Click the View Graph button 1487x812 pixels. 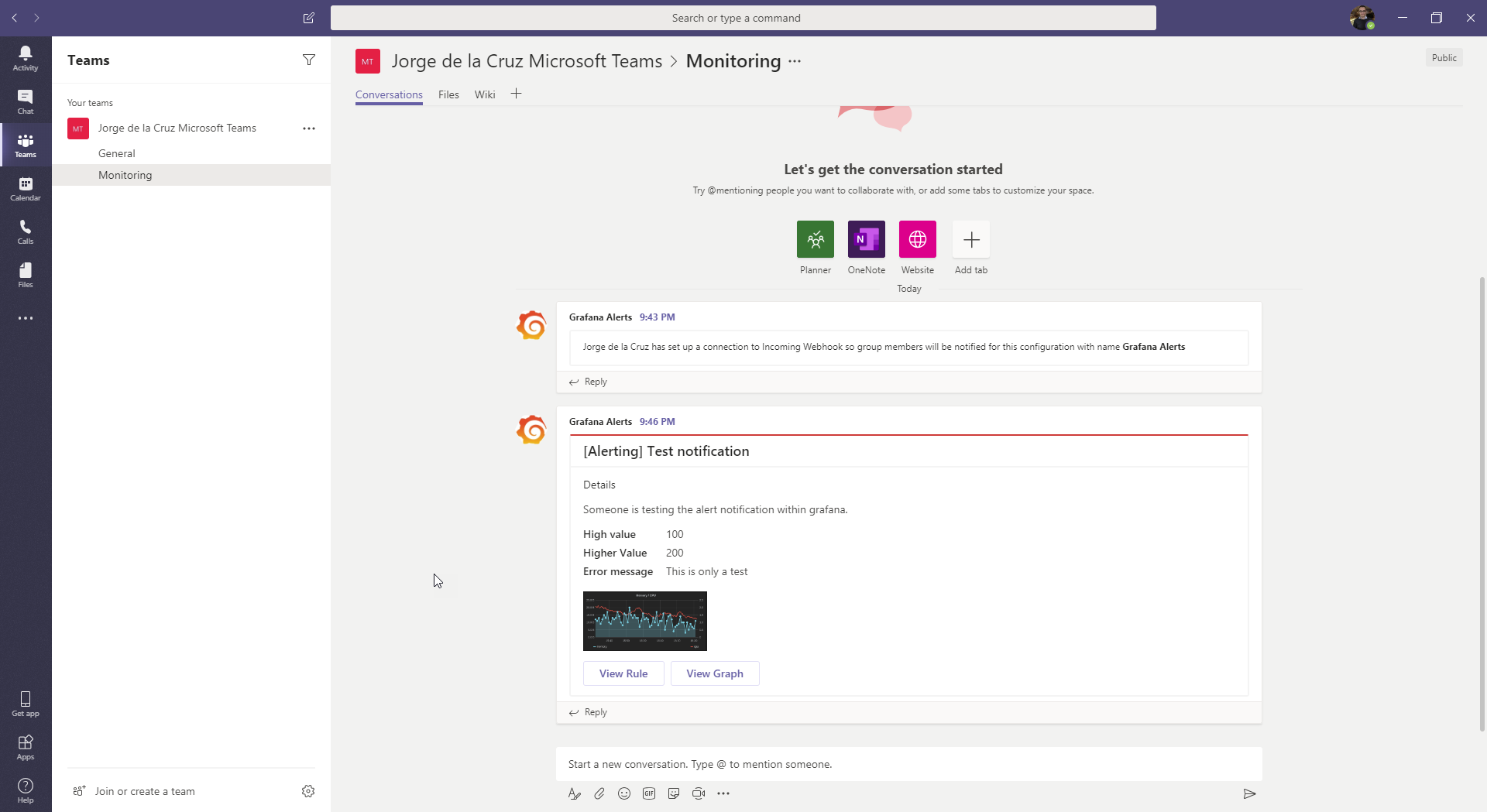click(x=715, y=673)
